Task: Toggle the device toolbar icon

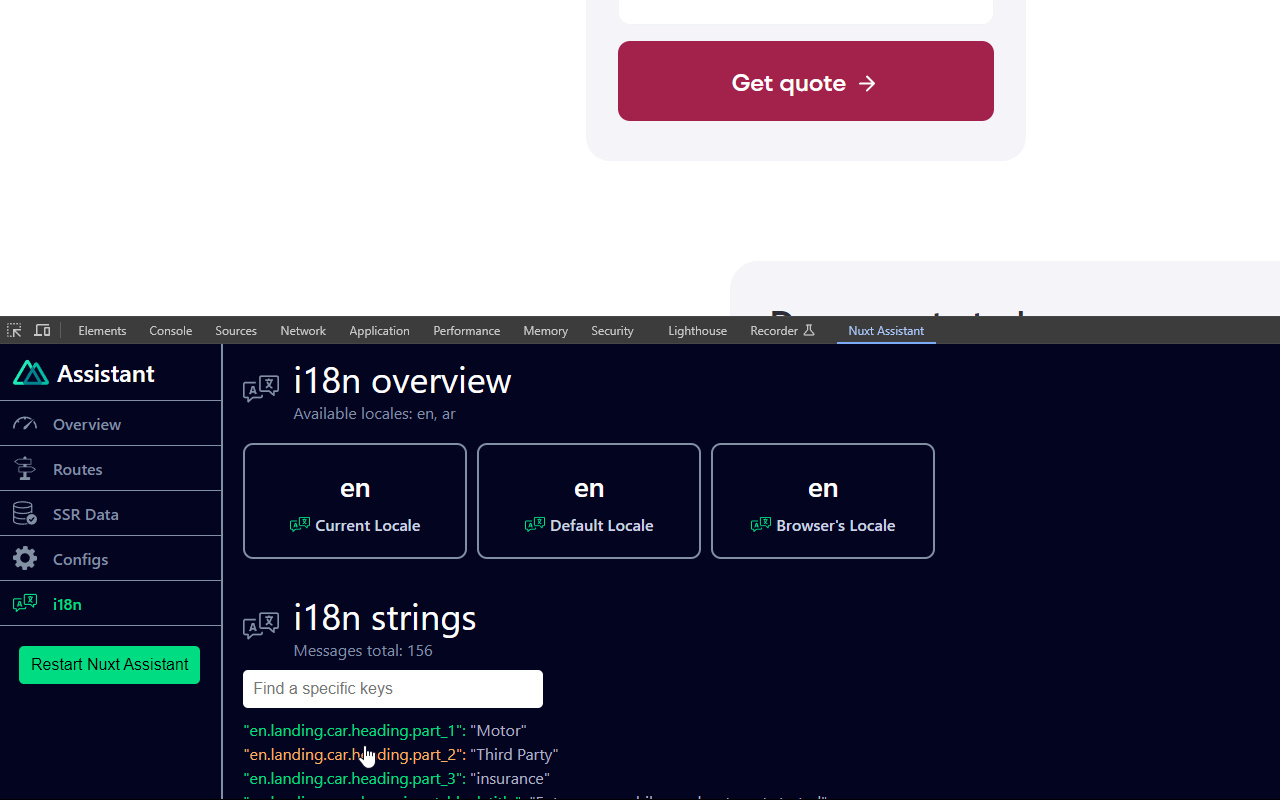Action: pyautogui.click(x=42, y=330)
